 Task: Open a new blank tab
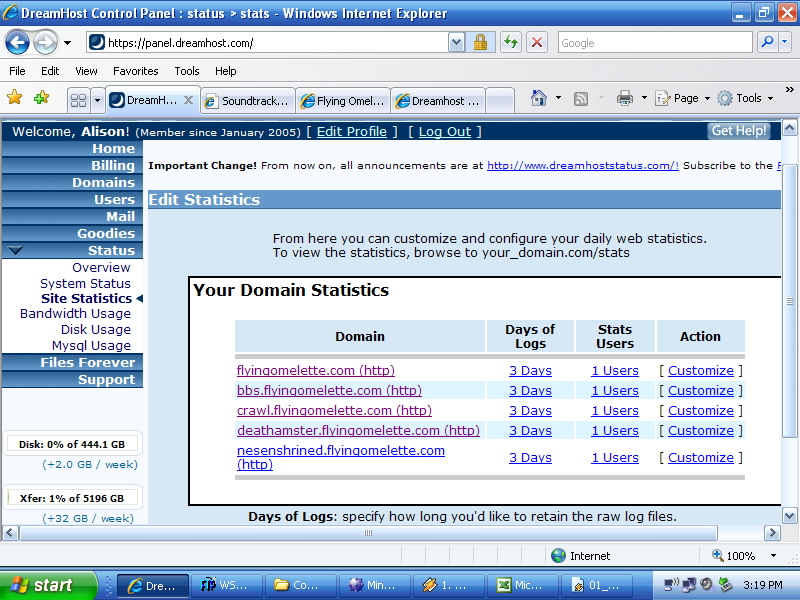click(x=499, y=100)
